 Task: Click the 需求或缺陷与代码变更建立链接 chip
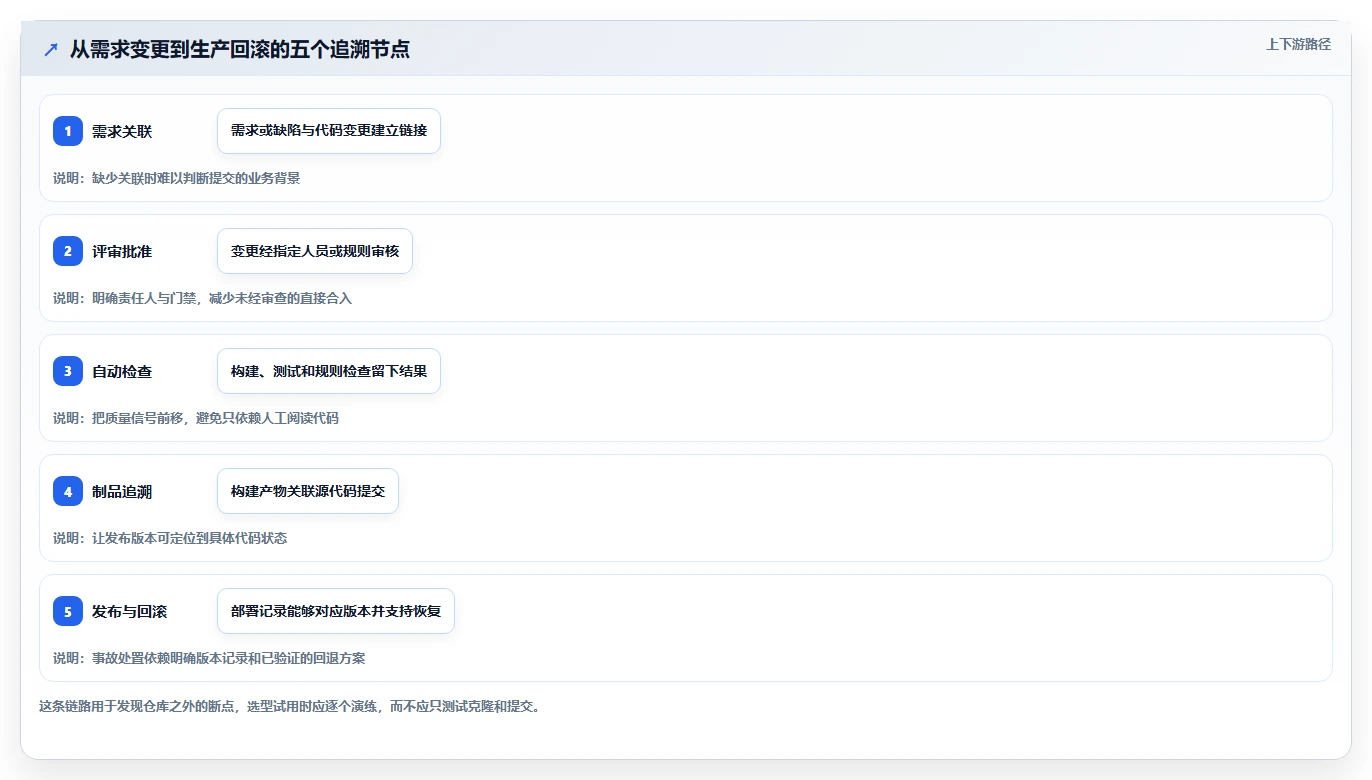tap(329, 131)
